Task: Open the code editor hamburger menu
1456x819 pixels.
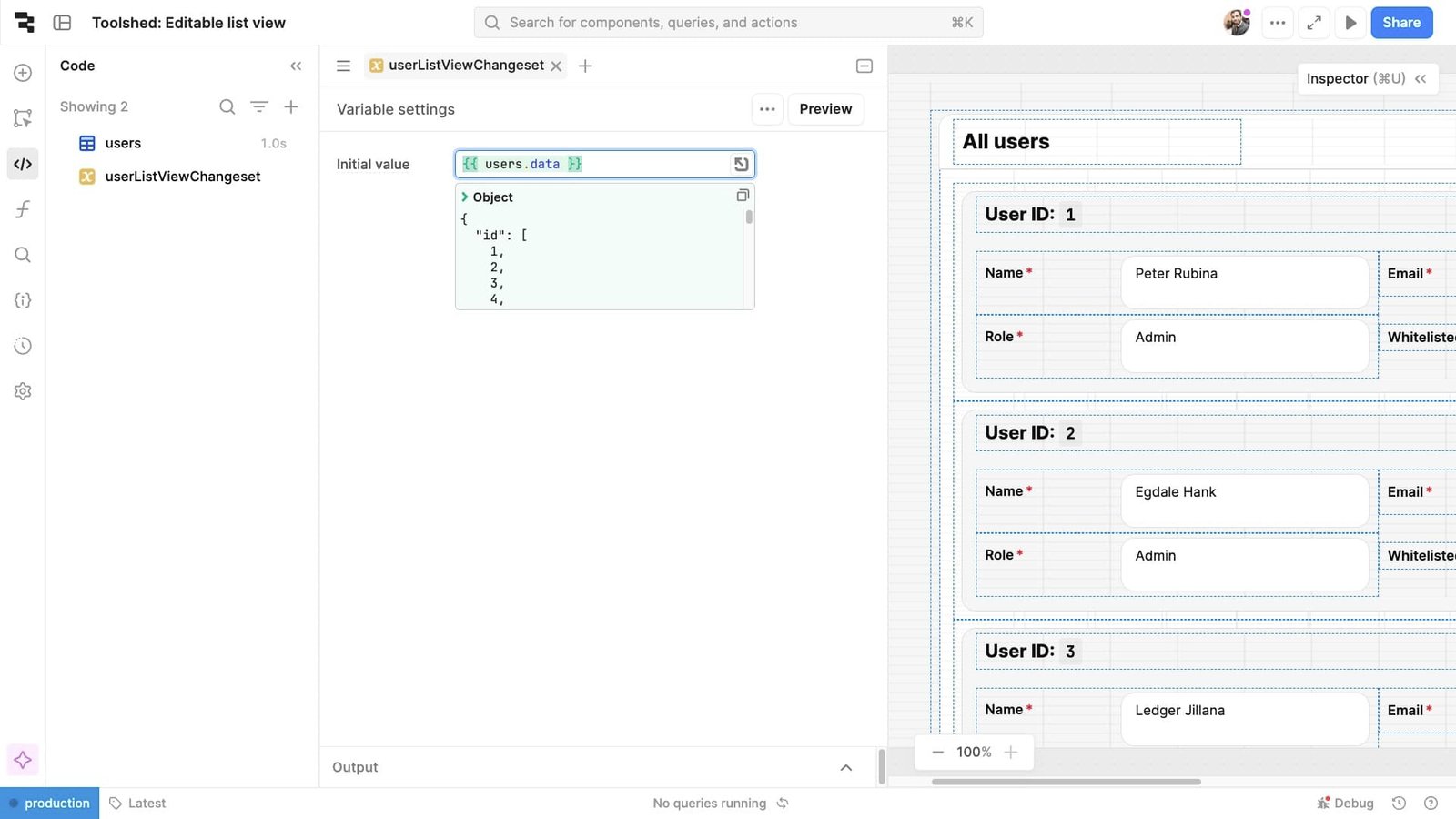Action: click(343, 66)
